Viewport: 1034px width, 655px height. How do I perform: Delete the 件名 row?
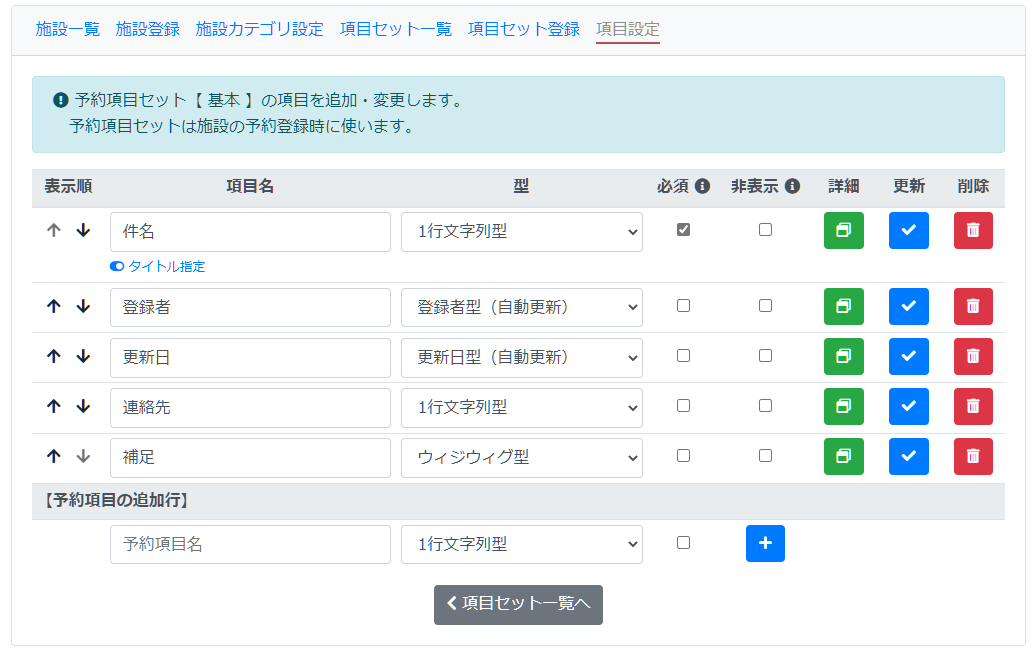pos(973,230)
